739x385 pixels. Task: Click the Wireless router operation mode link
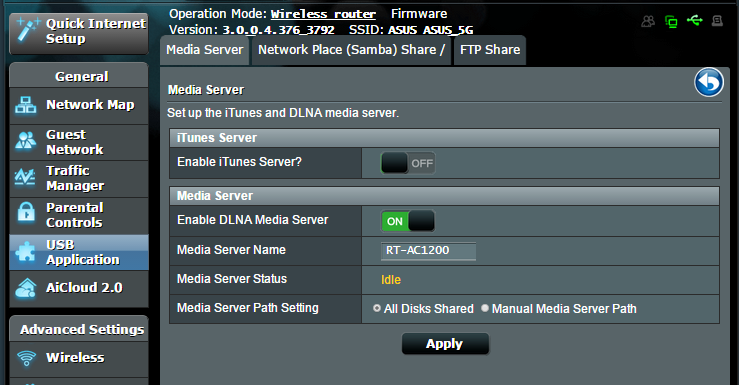click(x=323, y=14)
